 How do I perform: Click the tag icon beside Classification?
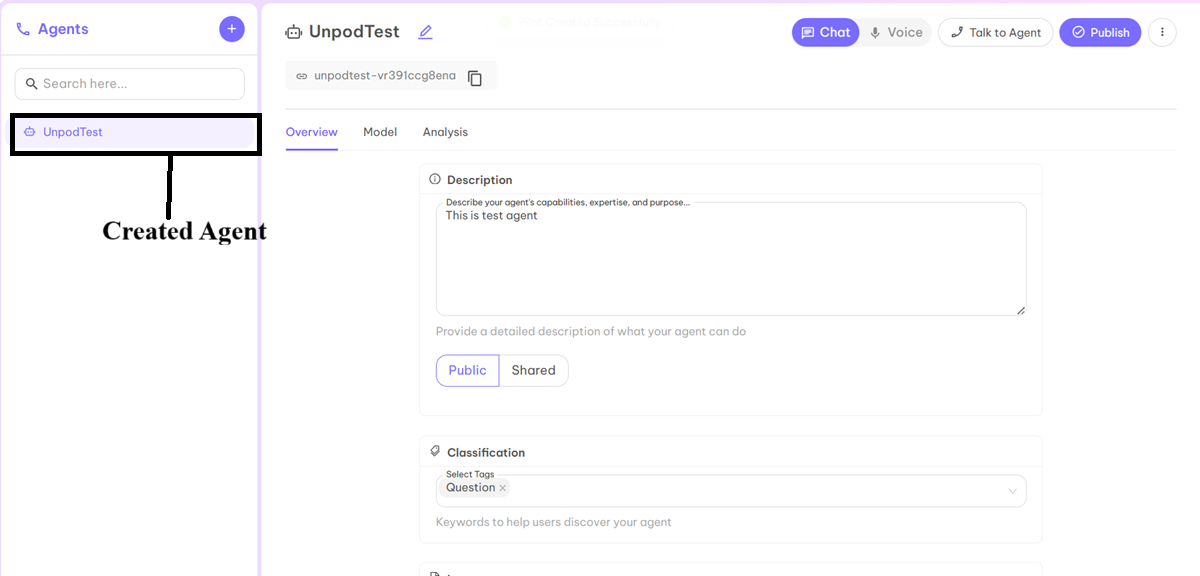(435, 452)
